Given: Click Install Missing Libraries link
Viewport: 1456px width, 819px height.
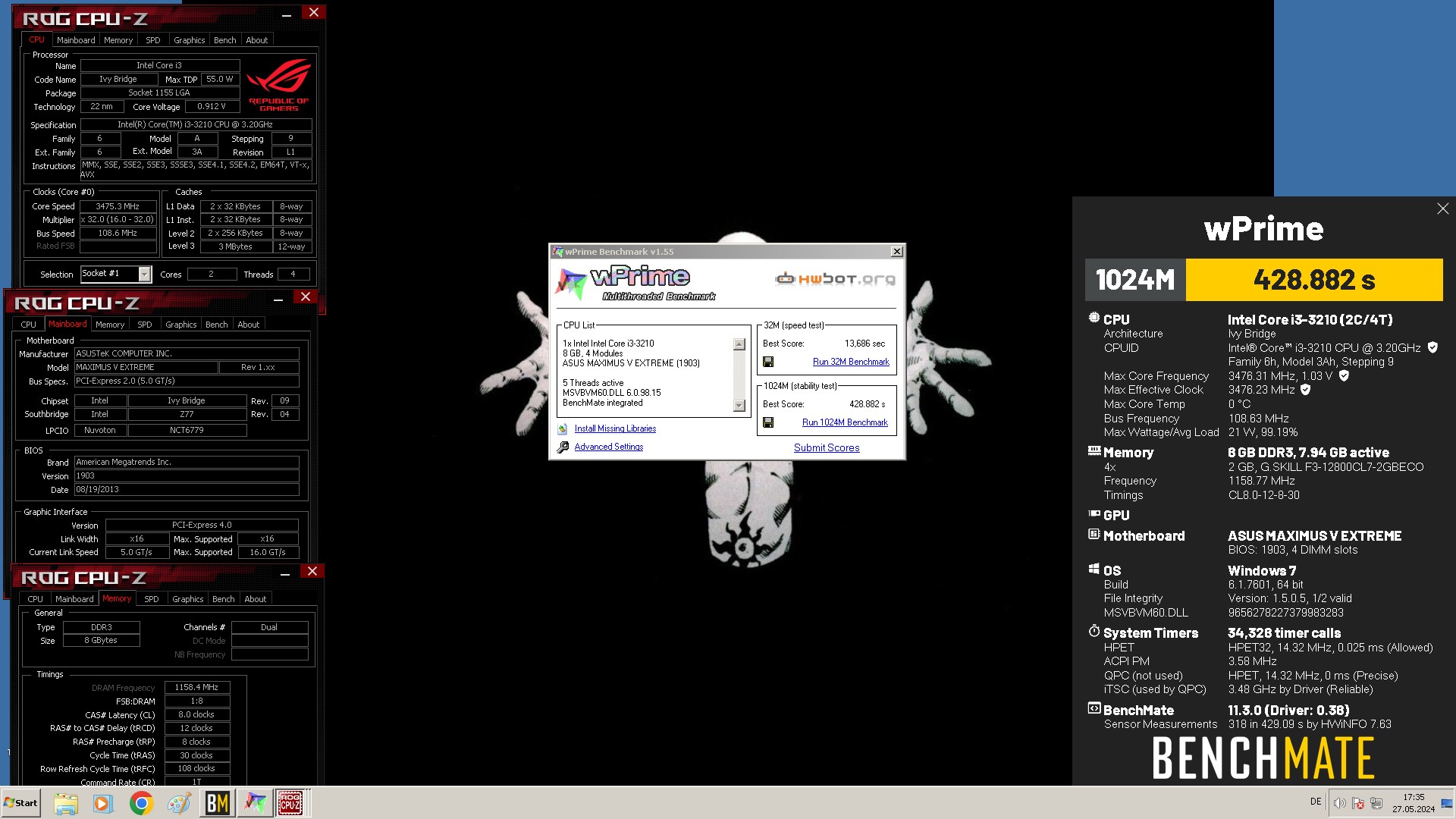Looking at the screenshot, I should (615, 429).
